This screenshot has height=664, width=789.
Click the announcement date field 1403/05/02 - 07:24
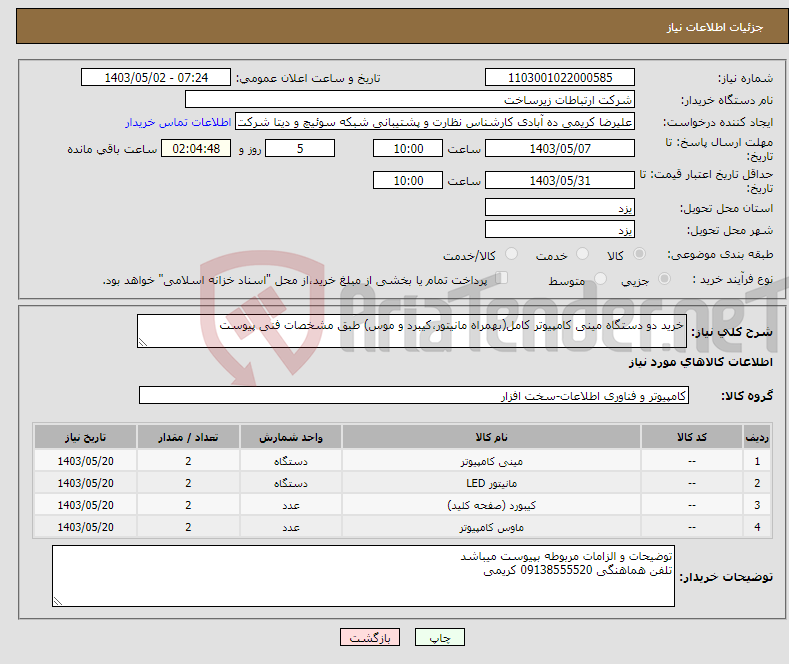(x=156, y=77)
